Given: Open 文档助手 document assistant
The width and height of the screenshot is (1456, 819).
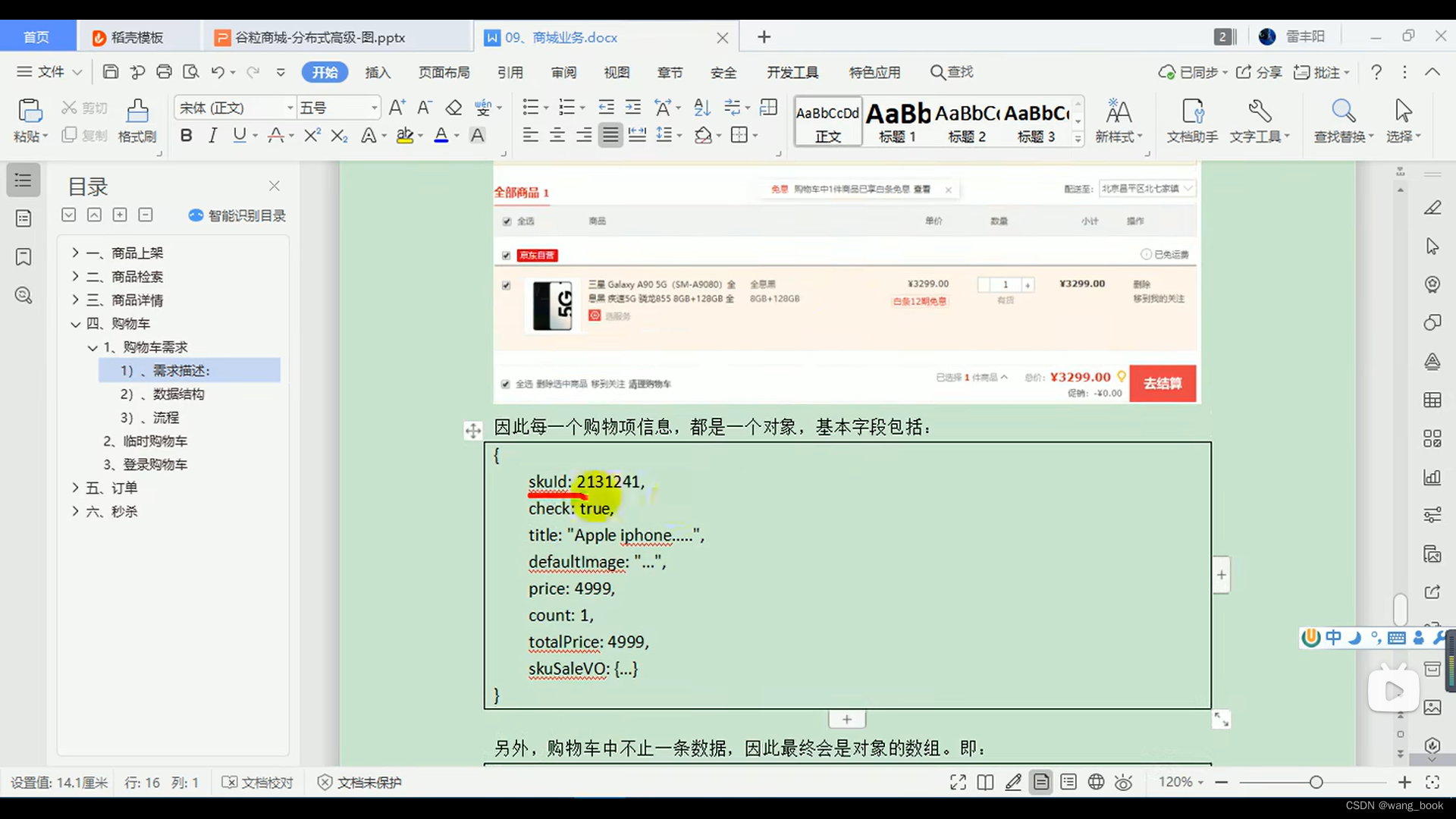Looking at the screenshot, I should click(1192, 121).
